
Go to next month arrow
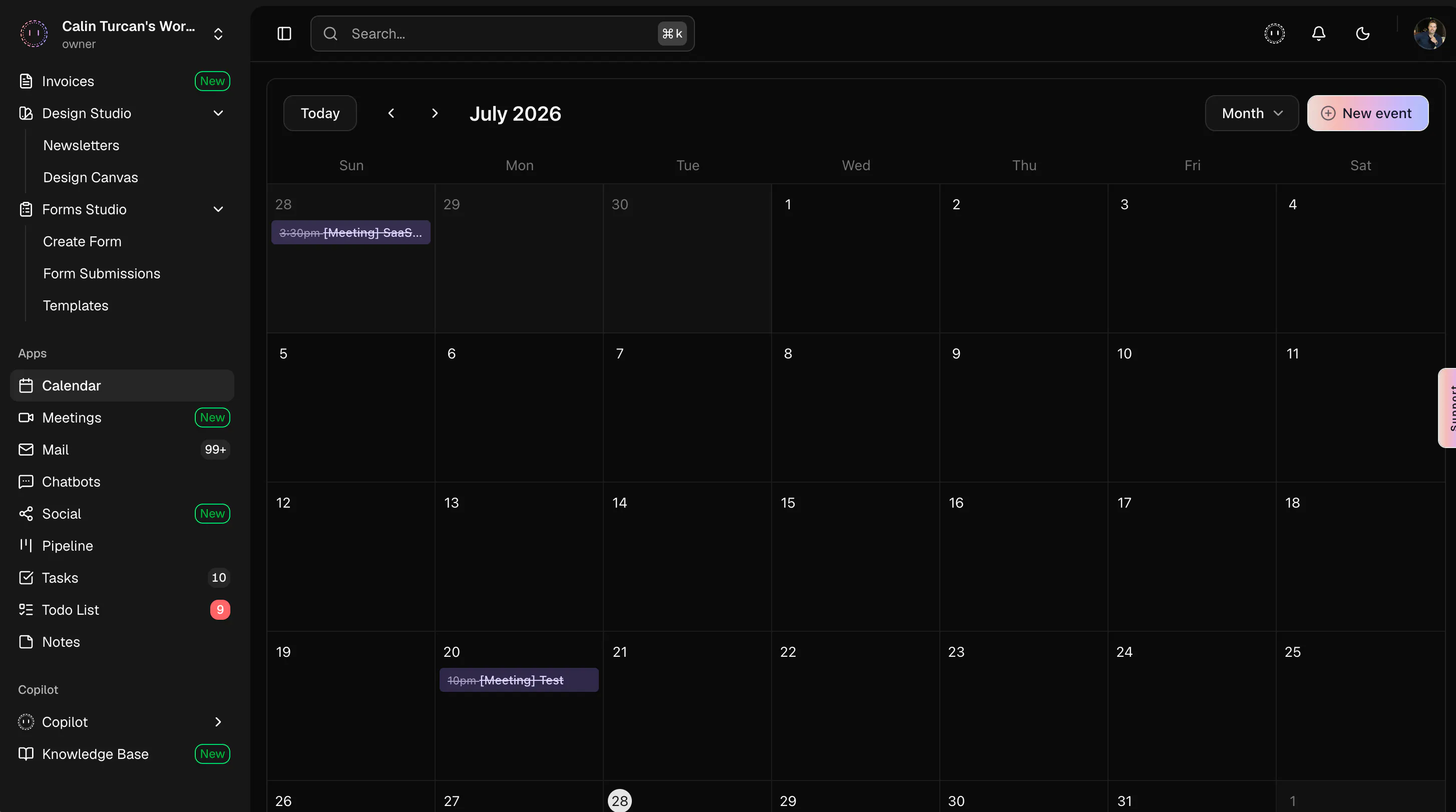(x=435, y=114)
